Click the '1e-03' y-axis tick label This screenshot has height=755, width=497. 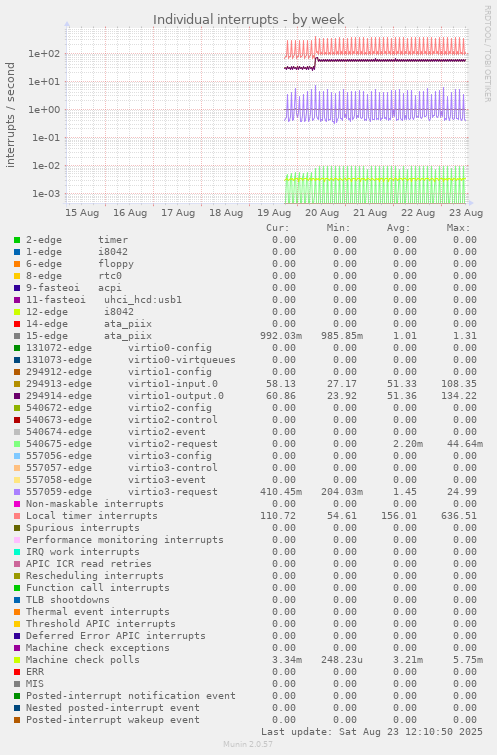point(46,194)
